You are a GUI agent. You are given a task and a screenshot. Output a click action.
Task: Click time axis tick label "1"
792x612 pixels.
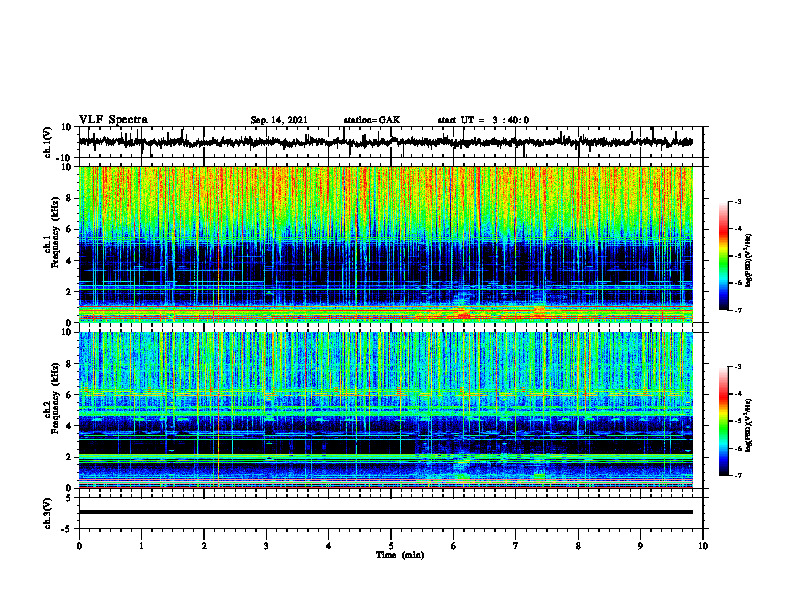(x=141, y=546)
